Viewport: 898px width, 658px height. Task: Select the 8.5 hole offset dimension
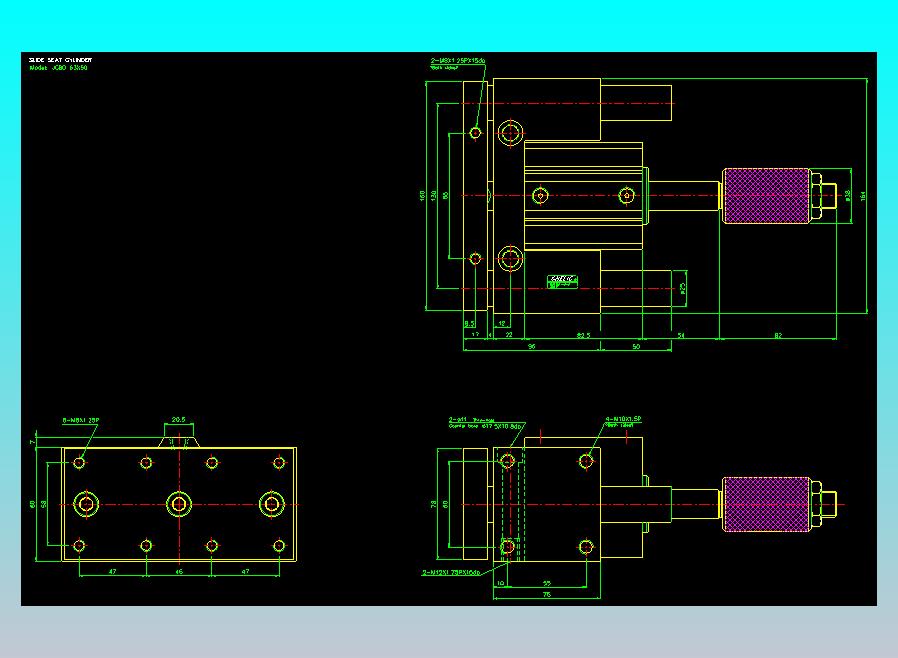click(x=469, y=324)
